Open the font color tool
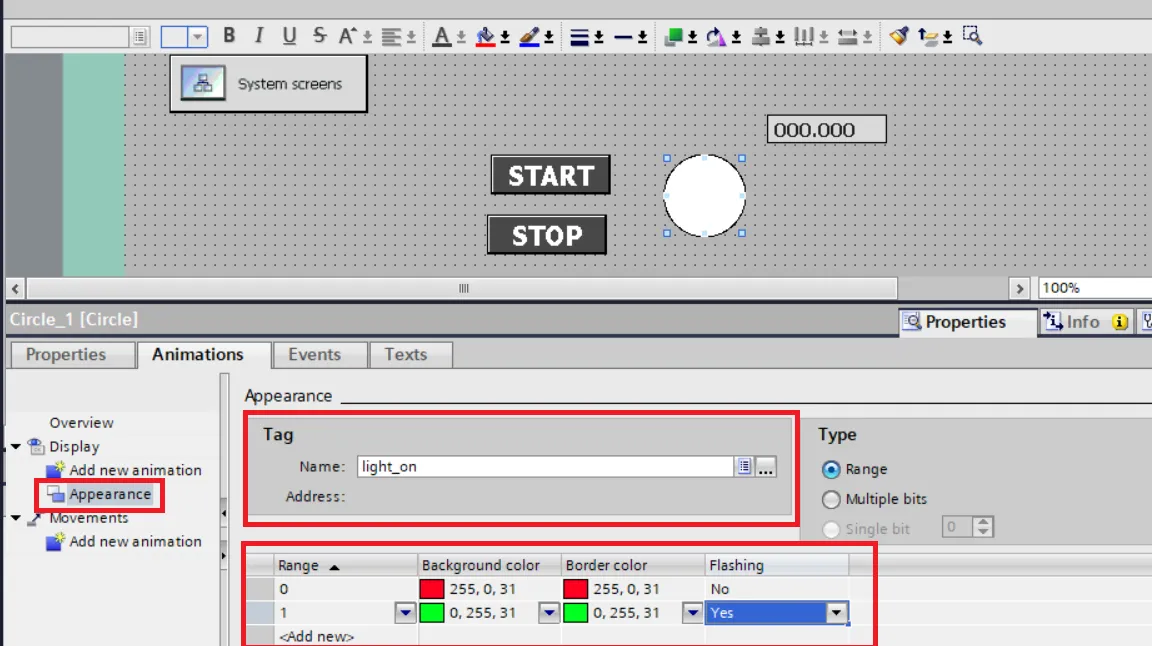The height and width of the screenshot is (646, 1152). (443, 35)
